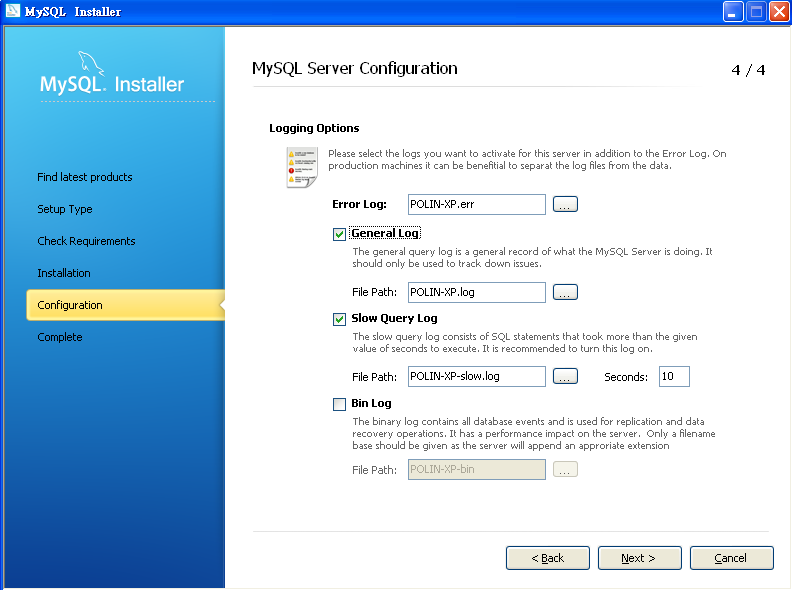Click the 4 / 4 page indicator

[748, 70]
